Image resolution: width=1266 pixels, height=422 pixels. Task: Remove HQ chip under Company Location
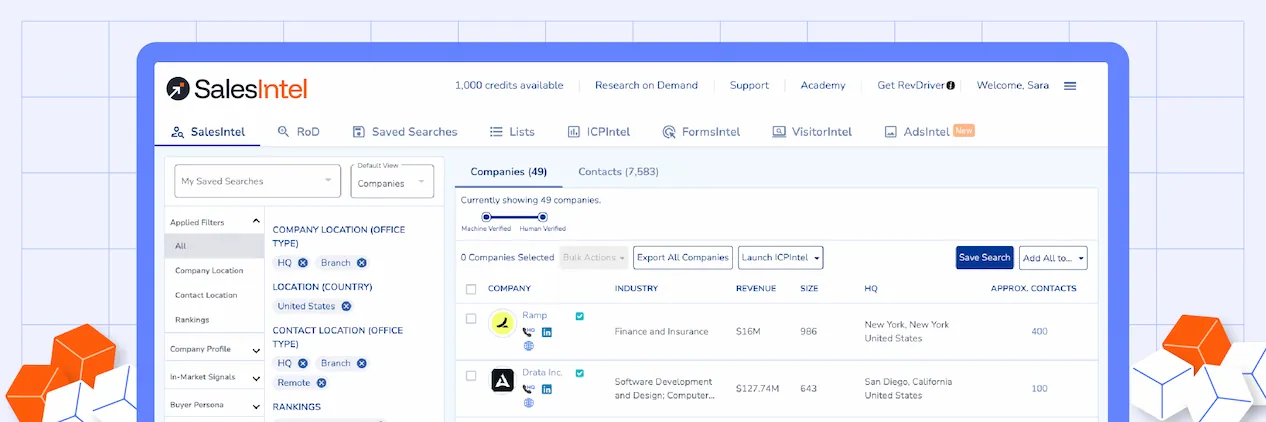(x=302, y=263)
